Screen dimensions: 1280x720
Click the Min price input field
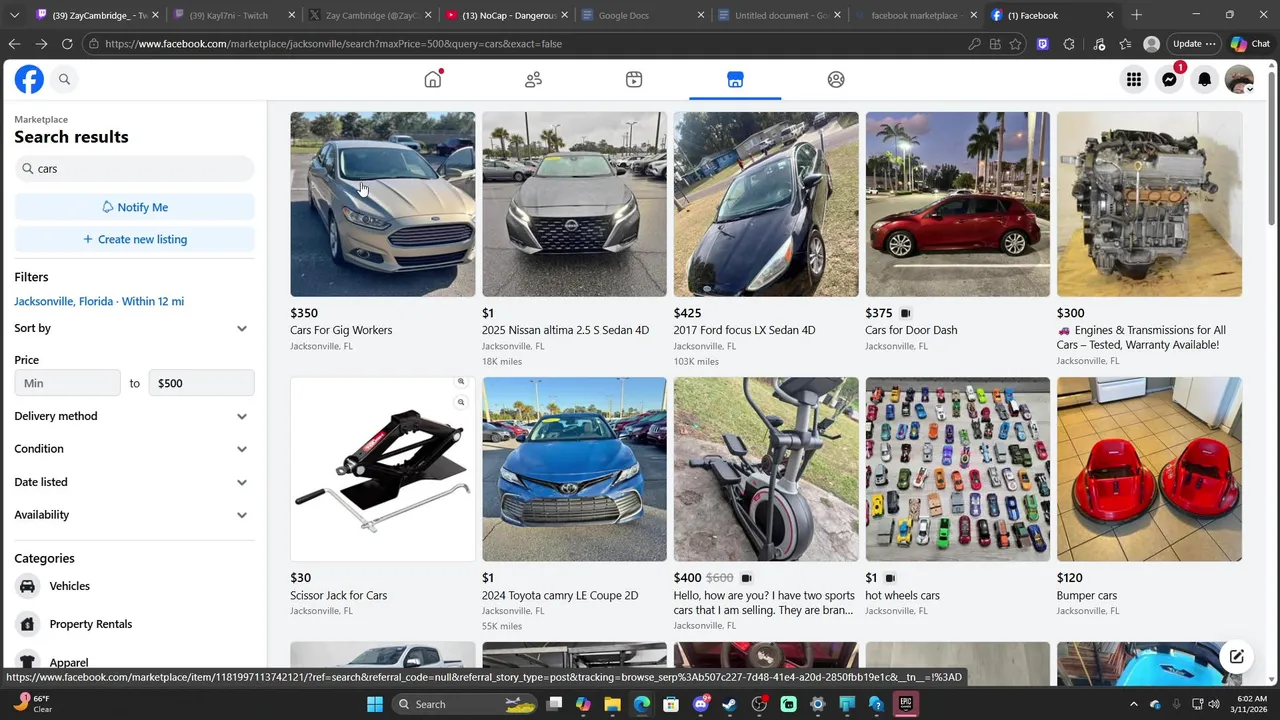coord(67,383)
